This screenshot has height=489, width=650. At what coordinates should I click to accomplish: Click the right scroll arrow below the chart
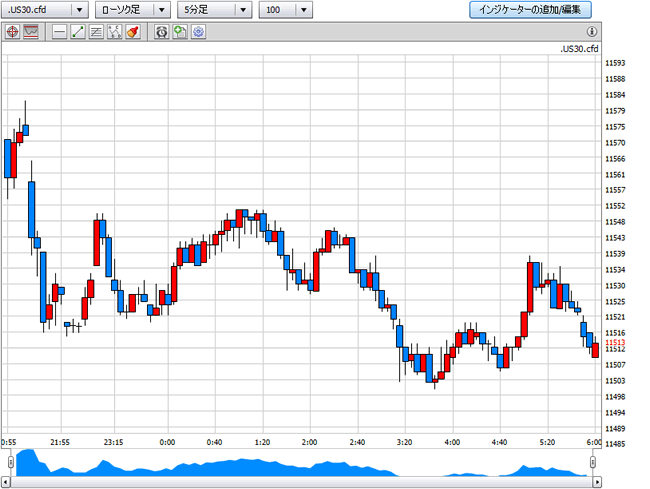click(597, 482)
